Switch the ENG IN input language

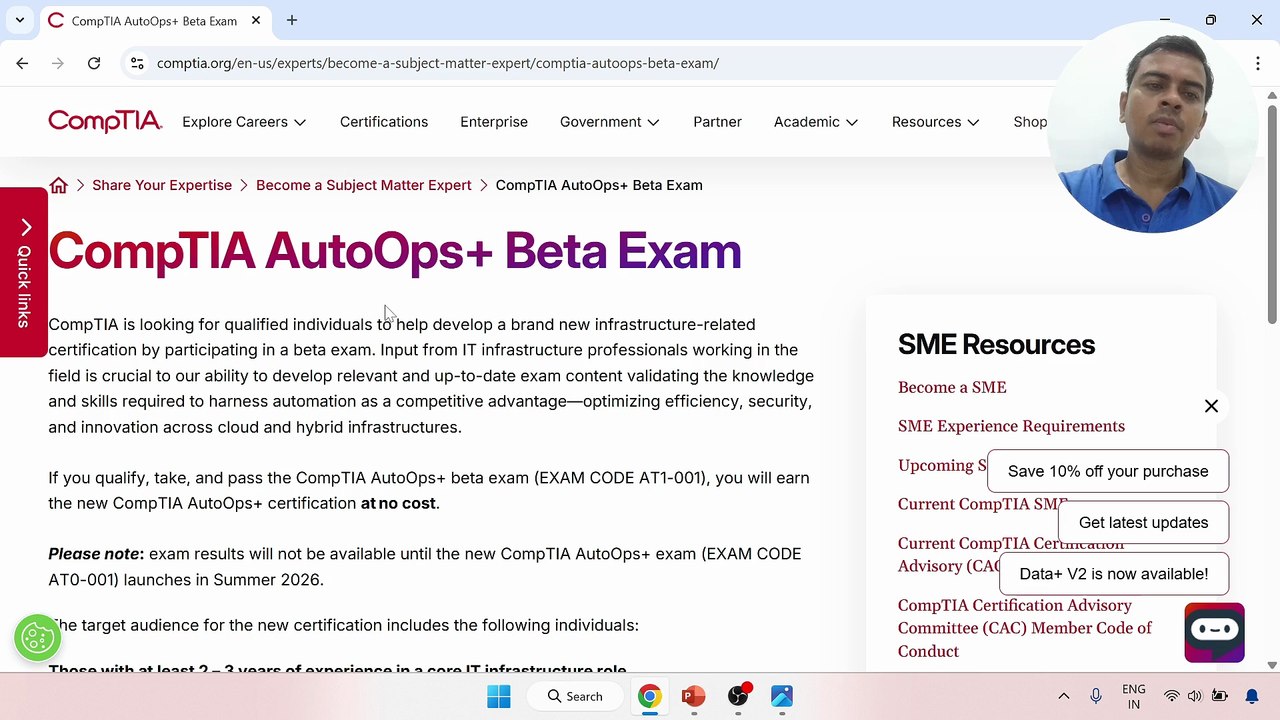click(x=1134, y=696)
